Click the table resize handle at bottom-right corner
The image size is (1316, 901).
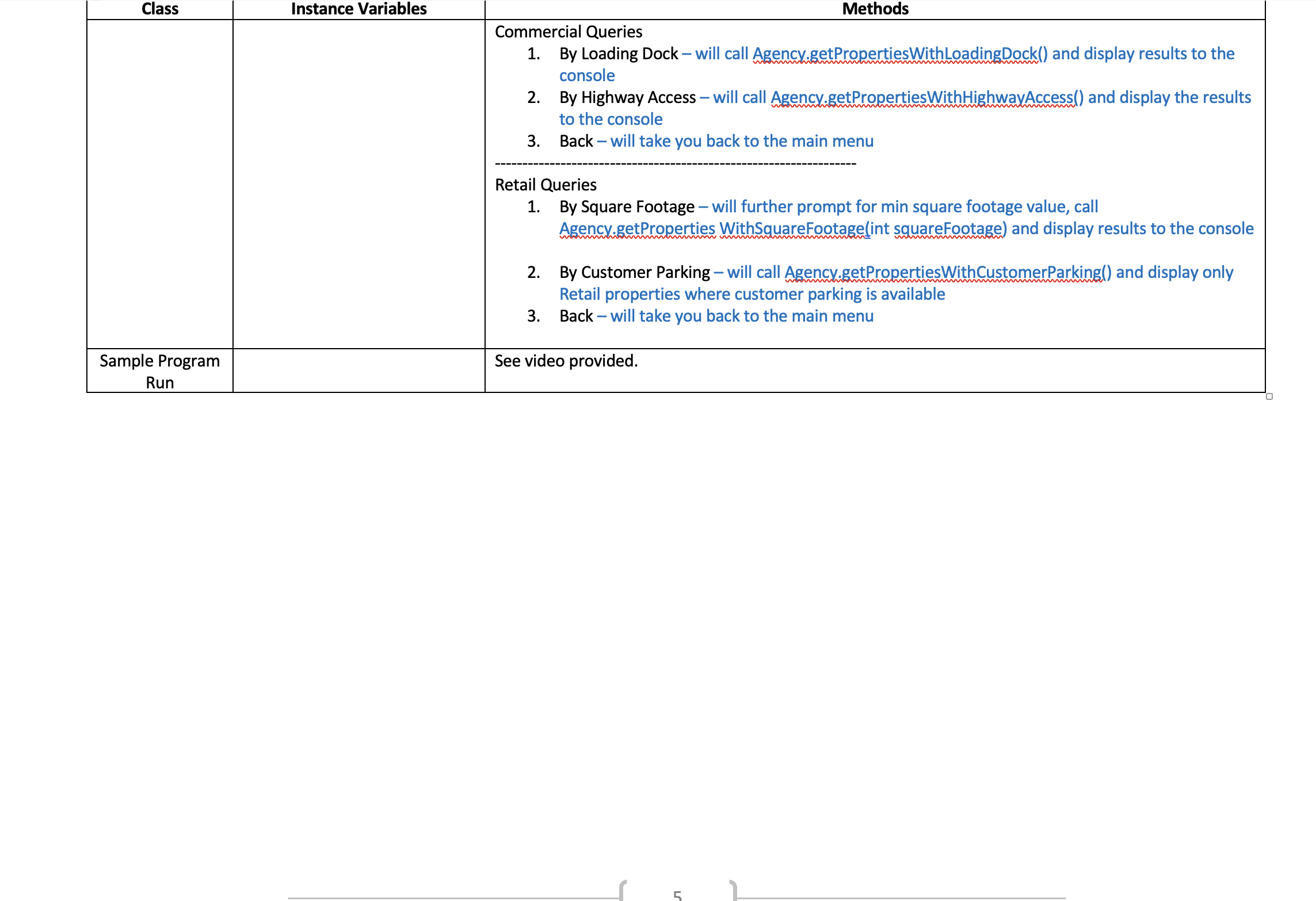point(1269,396)
